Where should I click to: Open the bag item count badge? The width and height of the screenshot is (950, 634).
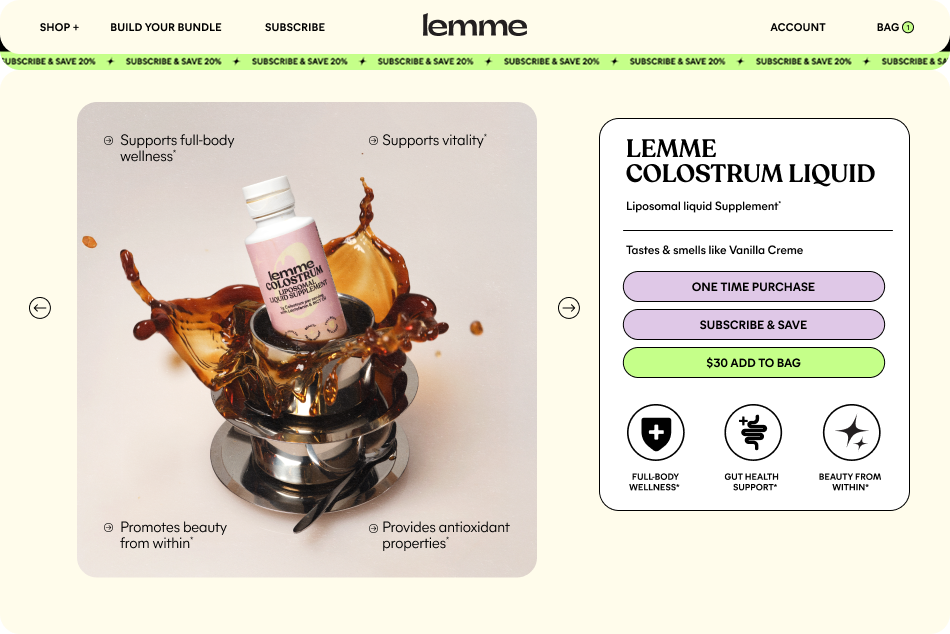(908, 27)
